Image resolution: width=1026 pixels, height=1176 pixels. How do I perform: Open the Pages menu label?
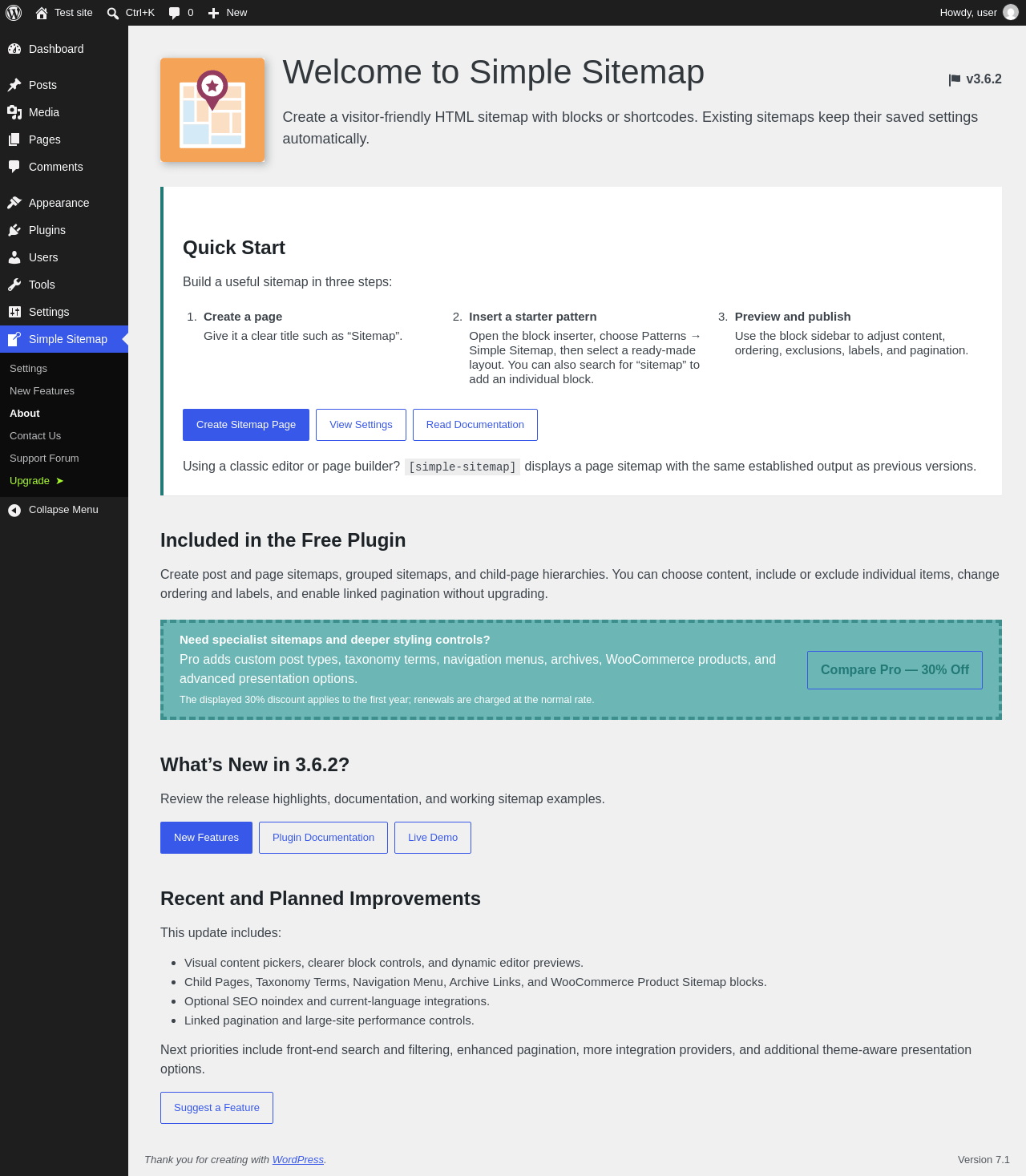(45, 139)
